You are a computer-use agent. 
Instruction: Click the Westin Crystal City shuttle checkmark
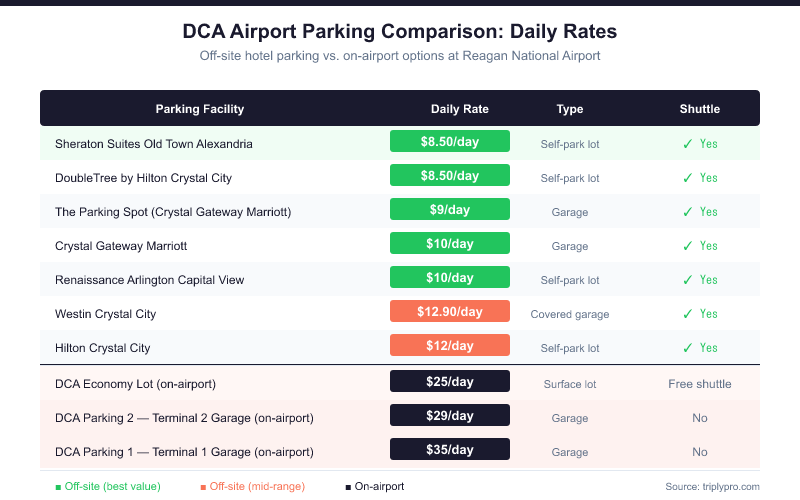[687, 314]
